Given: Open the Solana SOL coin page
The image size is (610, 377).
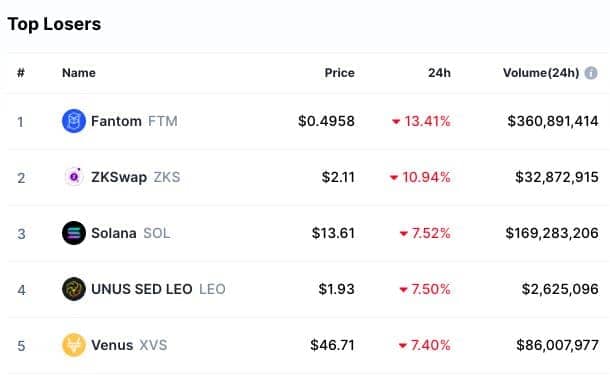Looking at the screenshot, I should [x=131, y=233].
